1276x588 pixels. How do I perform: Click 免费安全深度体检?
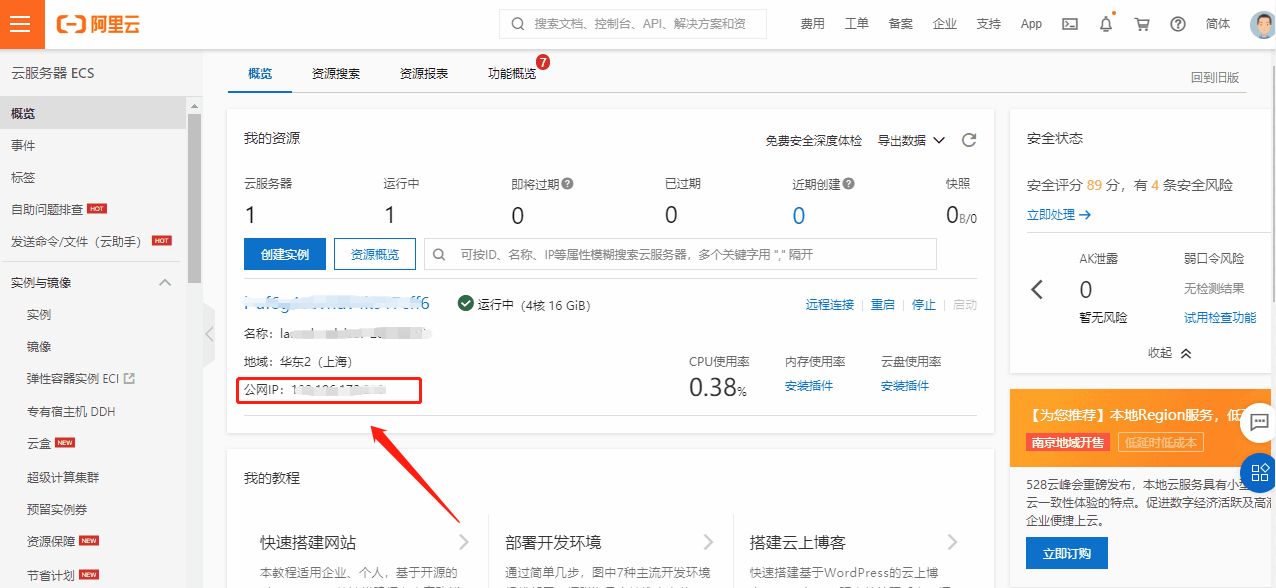pyautogui.click(x=813, y=141)
